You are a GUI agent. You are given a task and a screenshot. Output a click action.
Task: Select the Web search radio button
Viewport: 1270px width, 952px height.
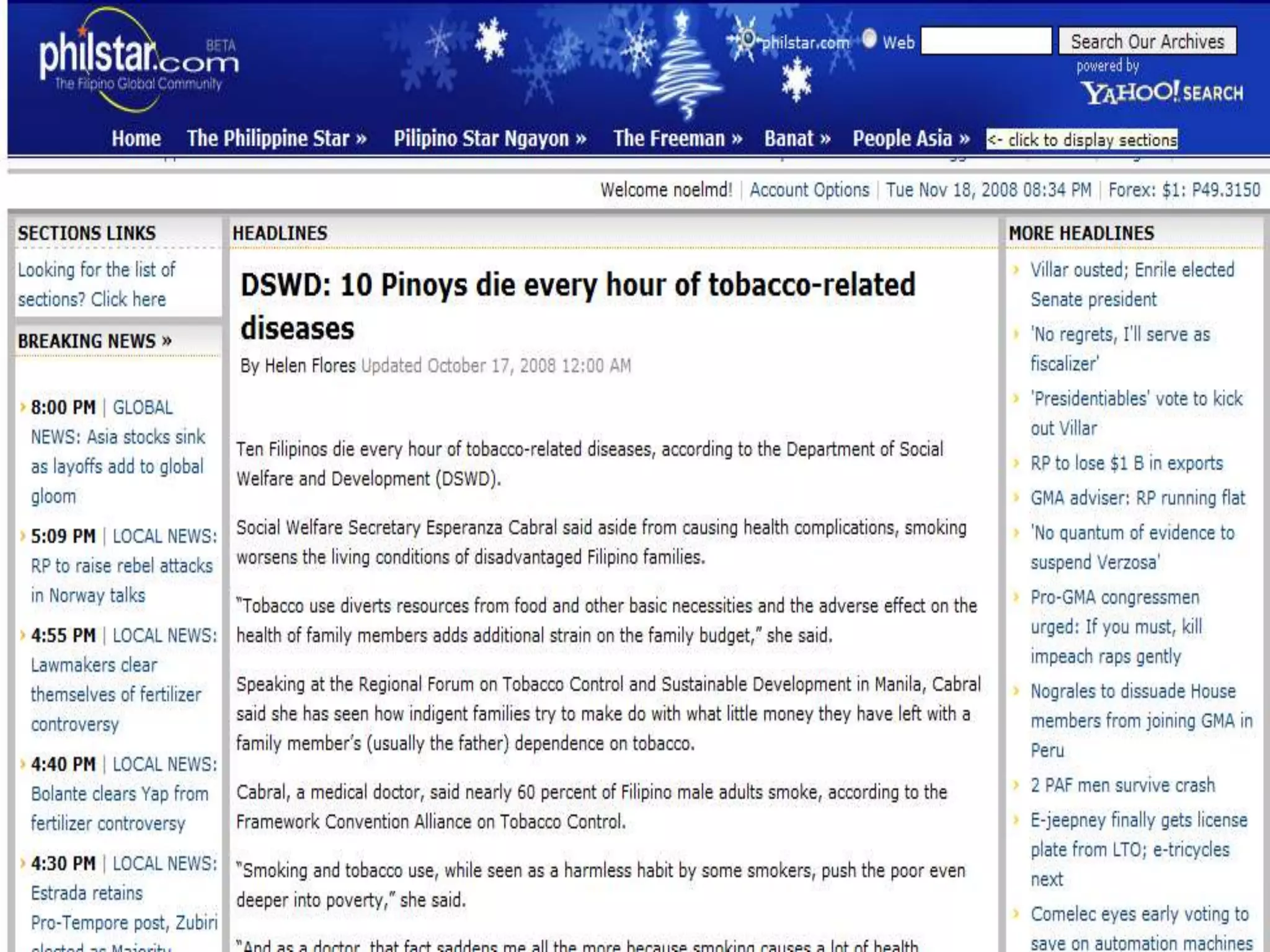[x=869, y=39]
